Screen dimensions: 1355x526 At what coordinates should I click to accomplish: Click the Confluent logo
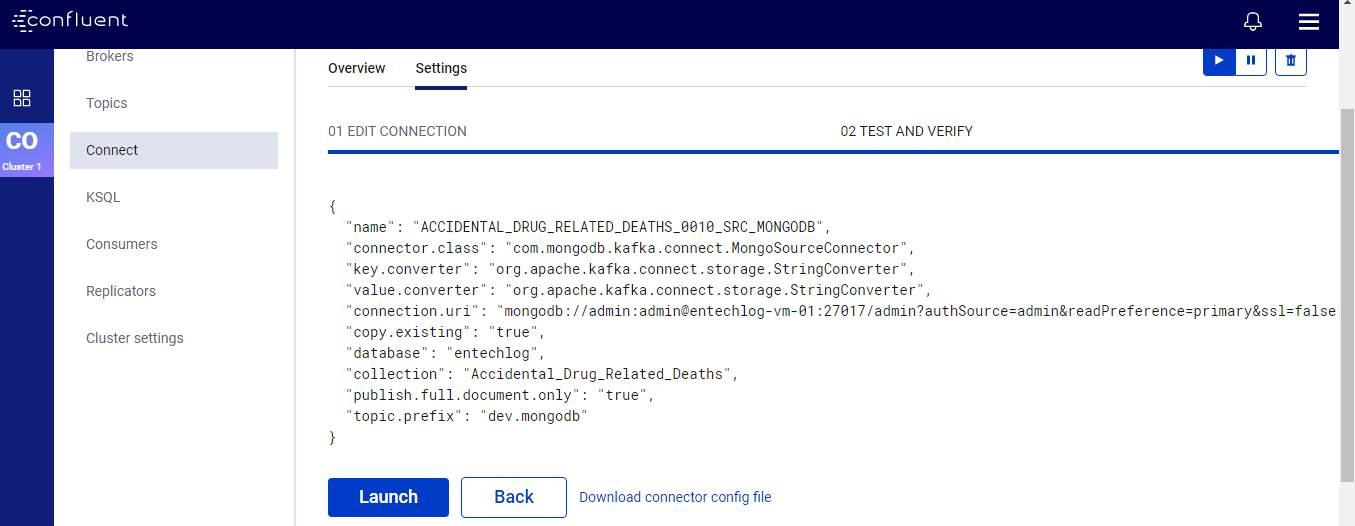coord(70,21)
